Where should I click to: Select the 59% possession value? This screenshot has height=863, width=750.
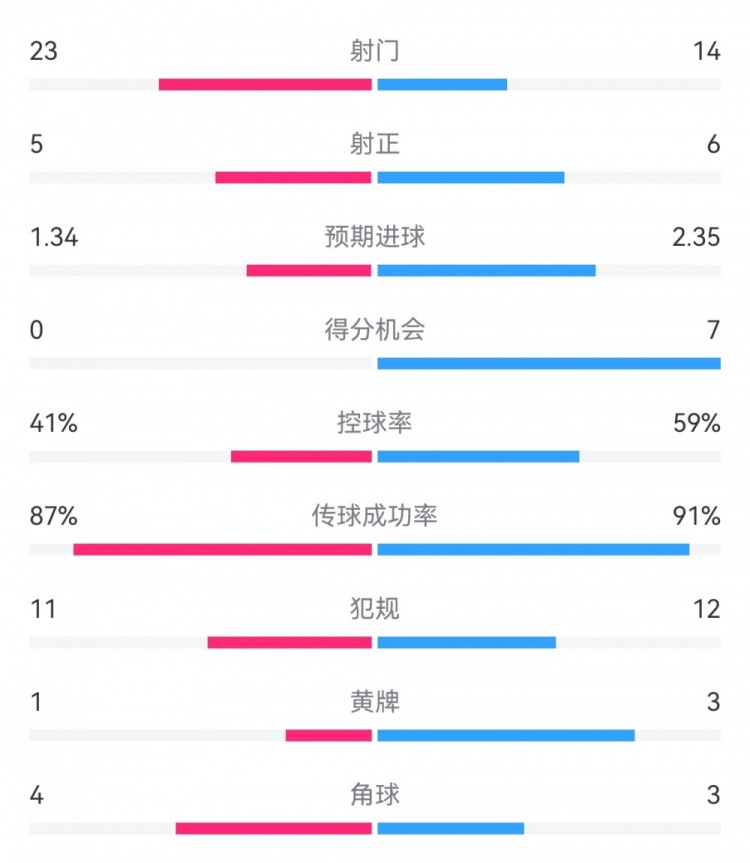697,423
